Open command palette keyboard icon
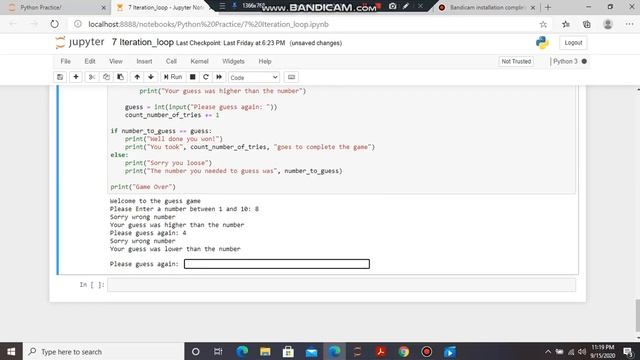This screenshot has width=640, height=360. click(x=291, y=77)
